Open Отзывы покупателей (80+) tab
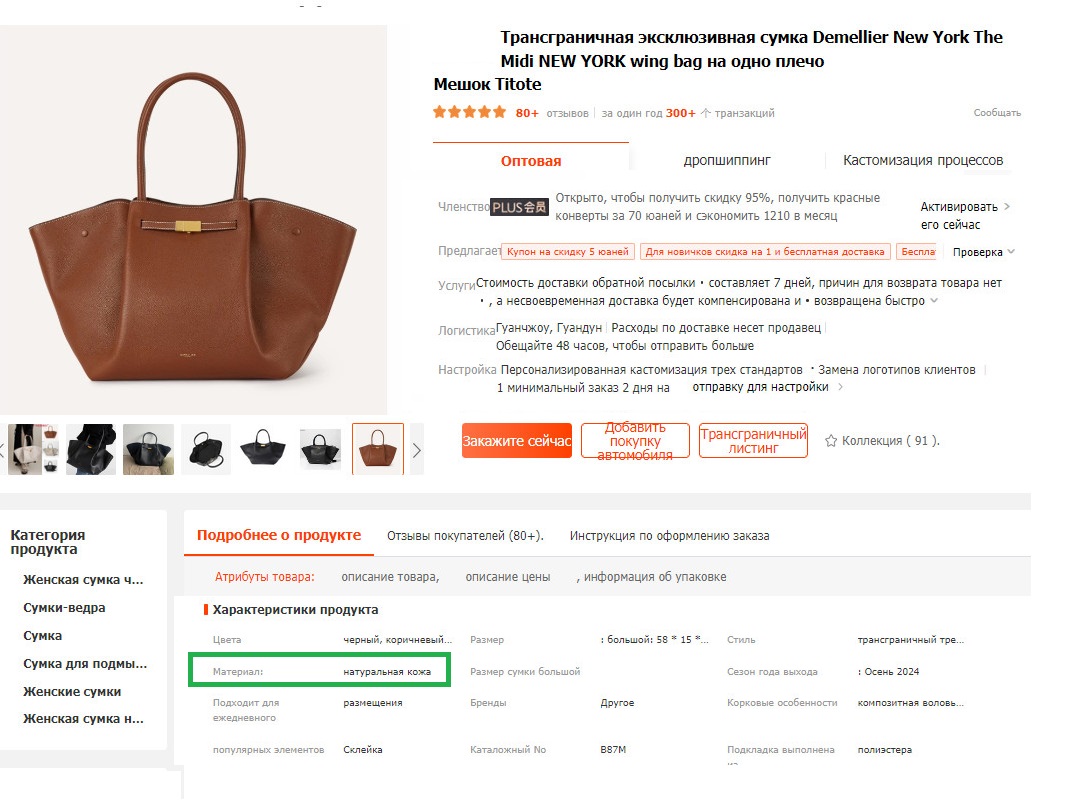The height and width of the screenshot is (806, 1076). click(x=465, y=536)
